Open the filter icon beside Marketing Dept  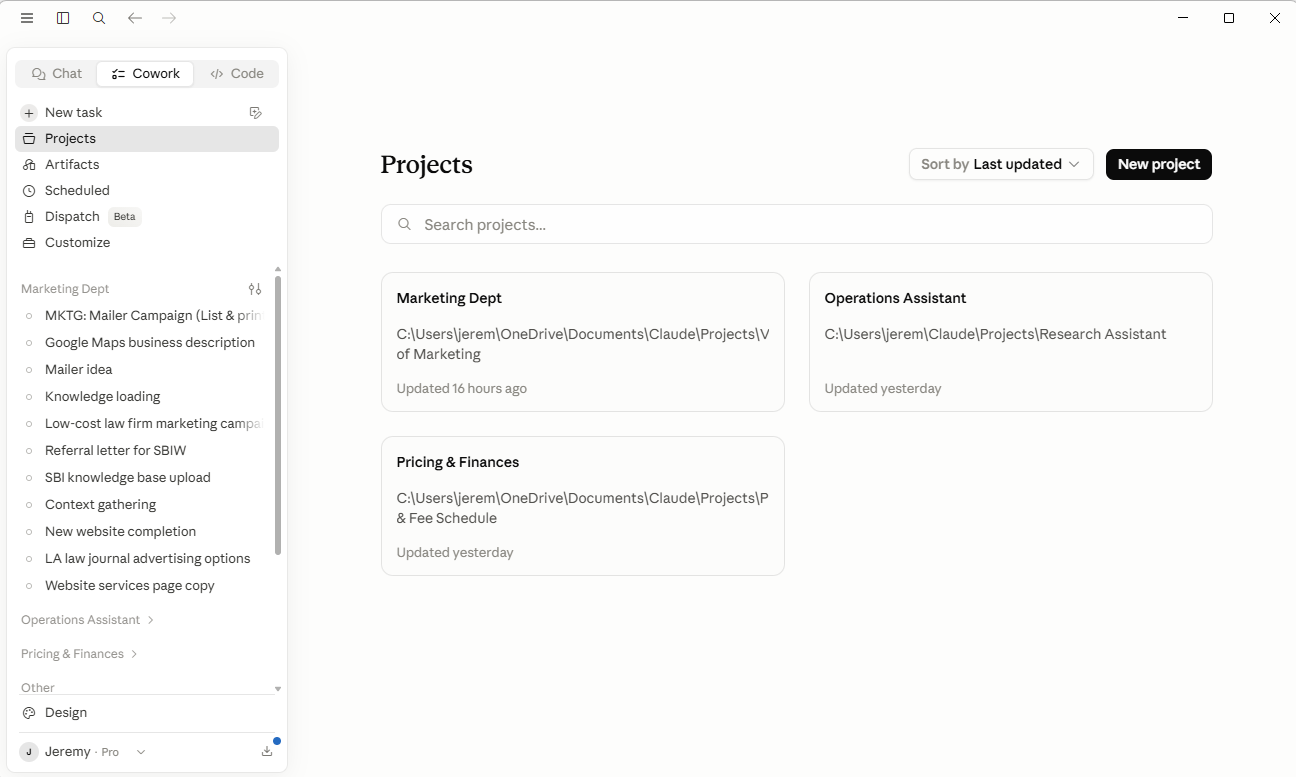pos(255,289)
